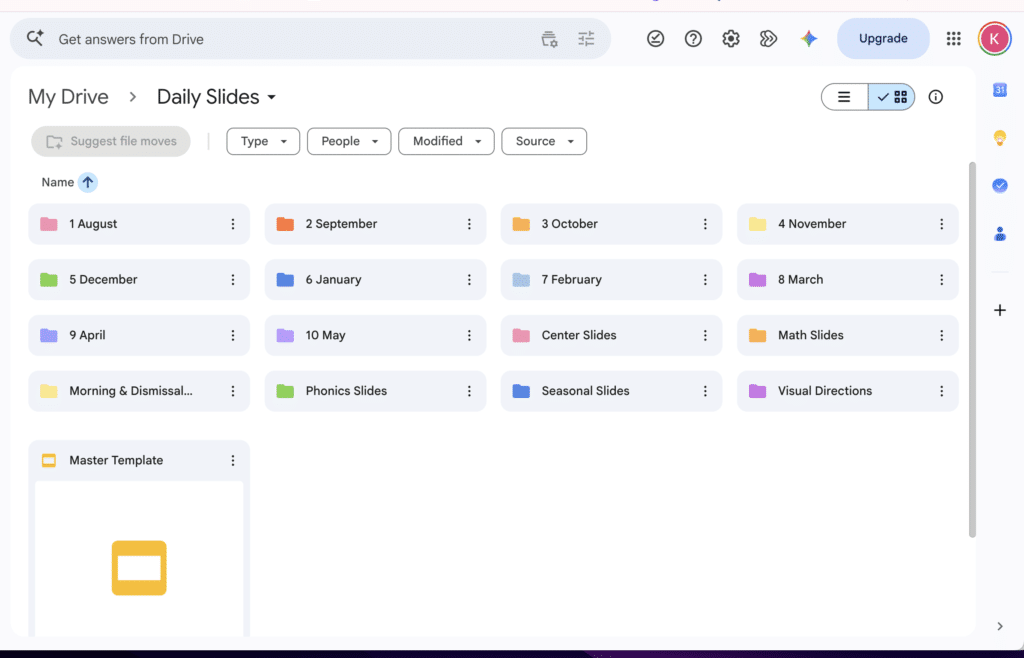Open the Settings gear icon
The height and width of the screenshot is (658, 1024).
(731, 39)
